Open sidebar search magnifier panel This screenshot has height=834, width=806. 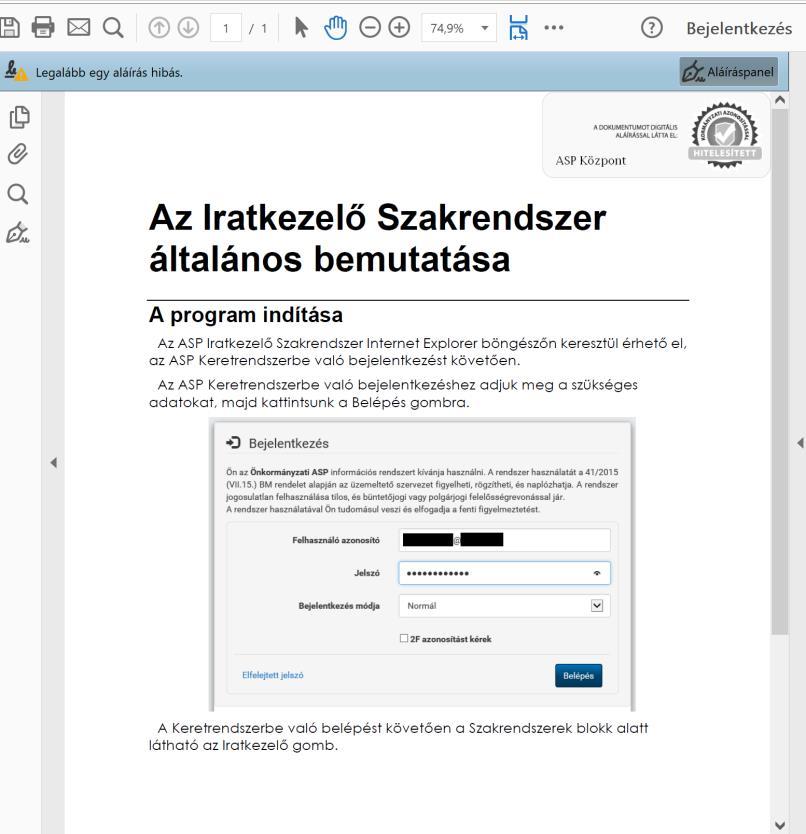click(x=18, y=194)
